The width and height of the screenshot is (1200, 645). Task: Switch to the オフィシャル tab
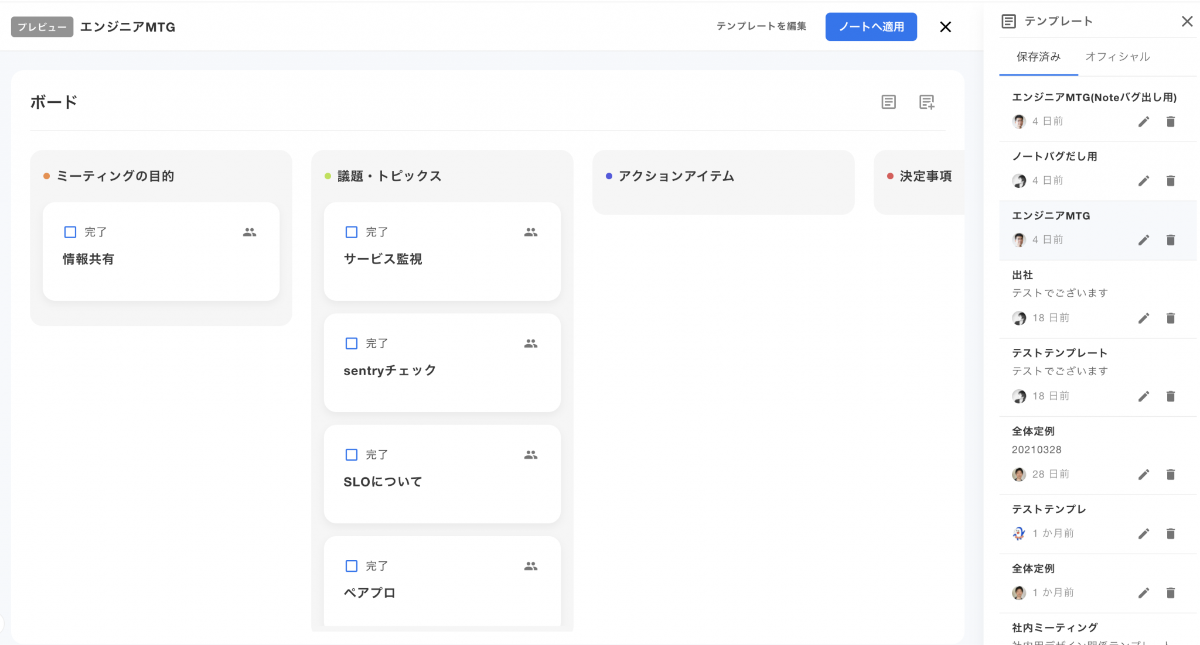point(1117,57)
